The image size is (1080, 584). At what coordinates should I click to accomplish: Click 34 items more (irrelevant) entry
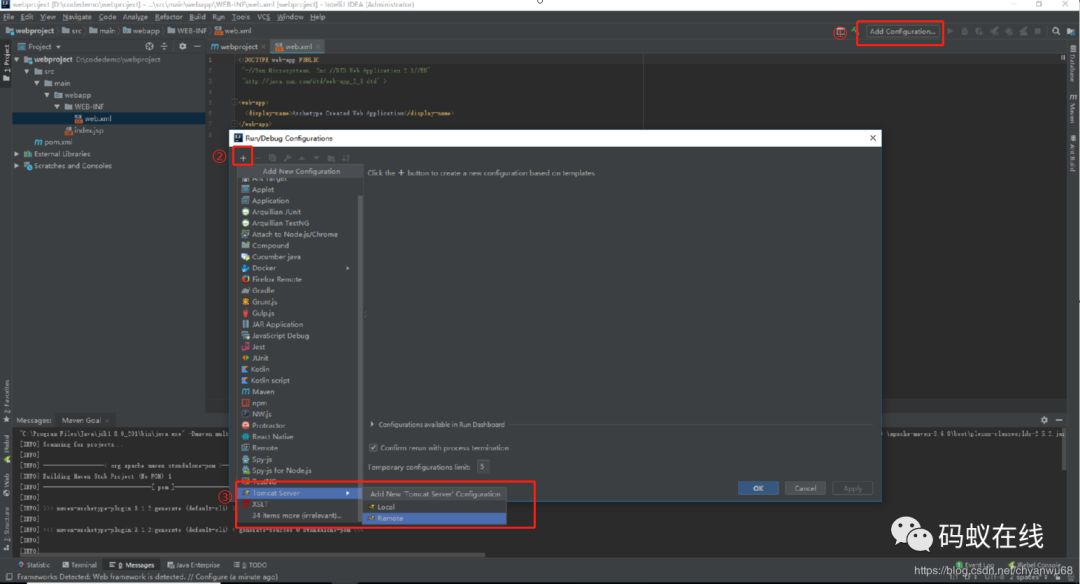[296, 516]
